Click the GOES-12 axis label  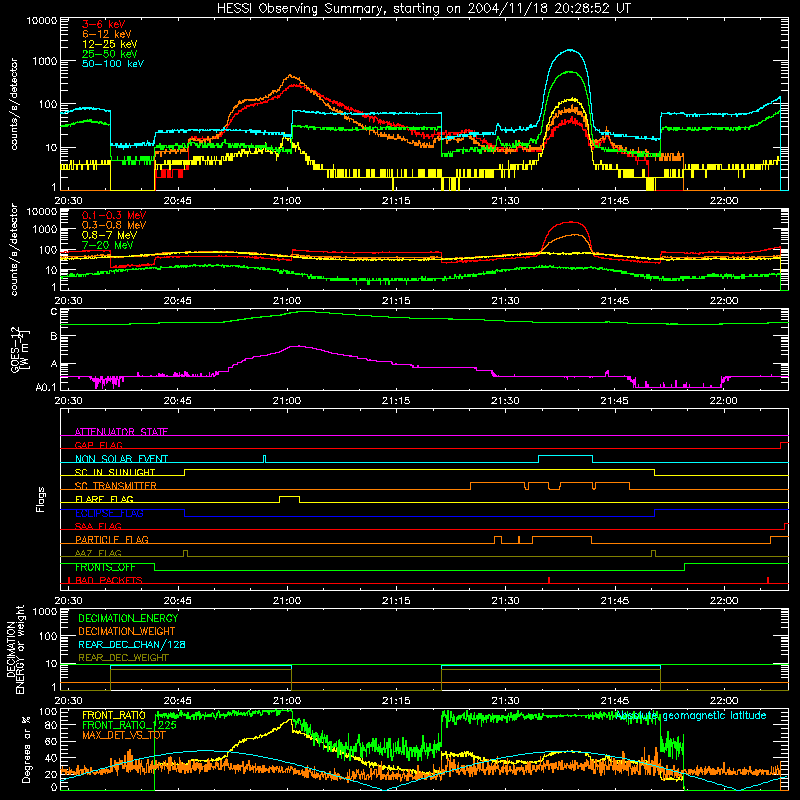tap(20, 349)
